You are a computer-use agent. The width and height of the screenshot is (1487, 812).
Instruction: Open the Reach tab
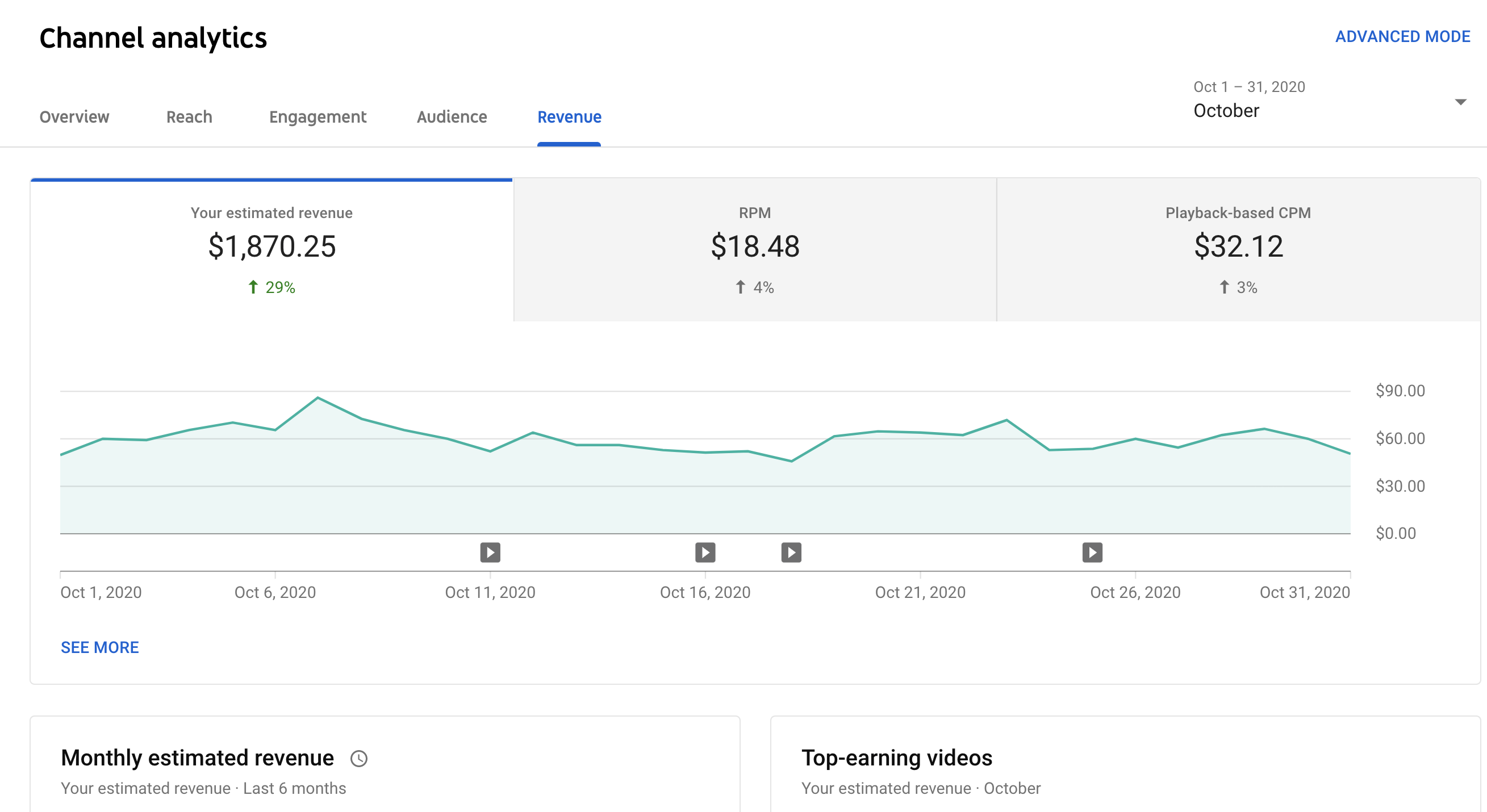(189, 117)
